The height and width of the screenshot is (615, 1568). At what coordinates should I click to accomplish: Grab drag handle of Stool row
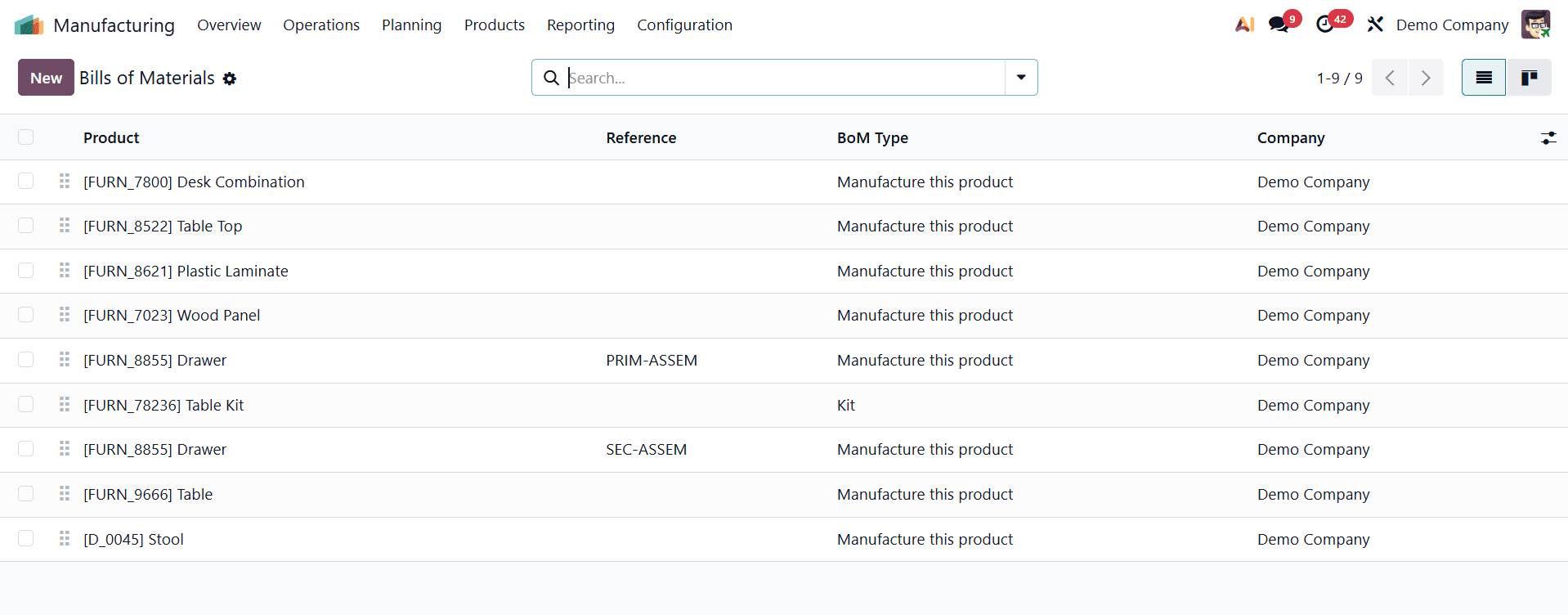(x=65, y=538)
